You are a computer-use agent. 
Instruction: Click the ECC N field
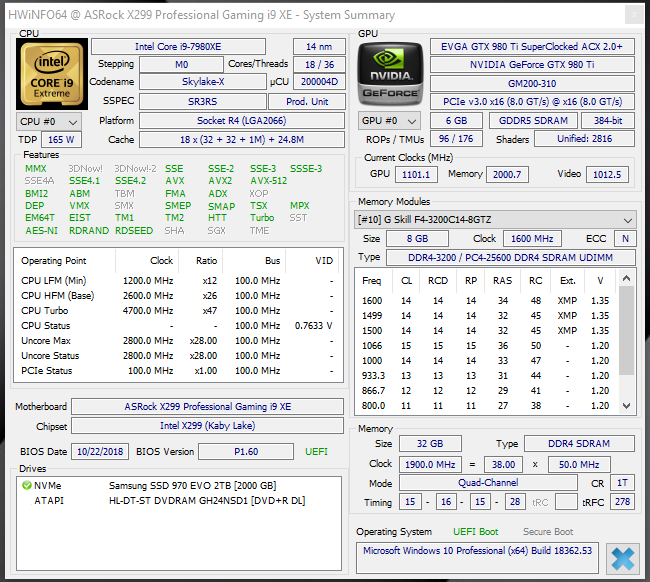pos(625,239)
